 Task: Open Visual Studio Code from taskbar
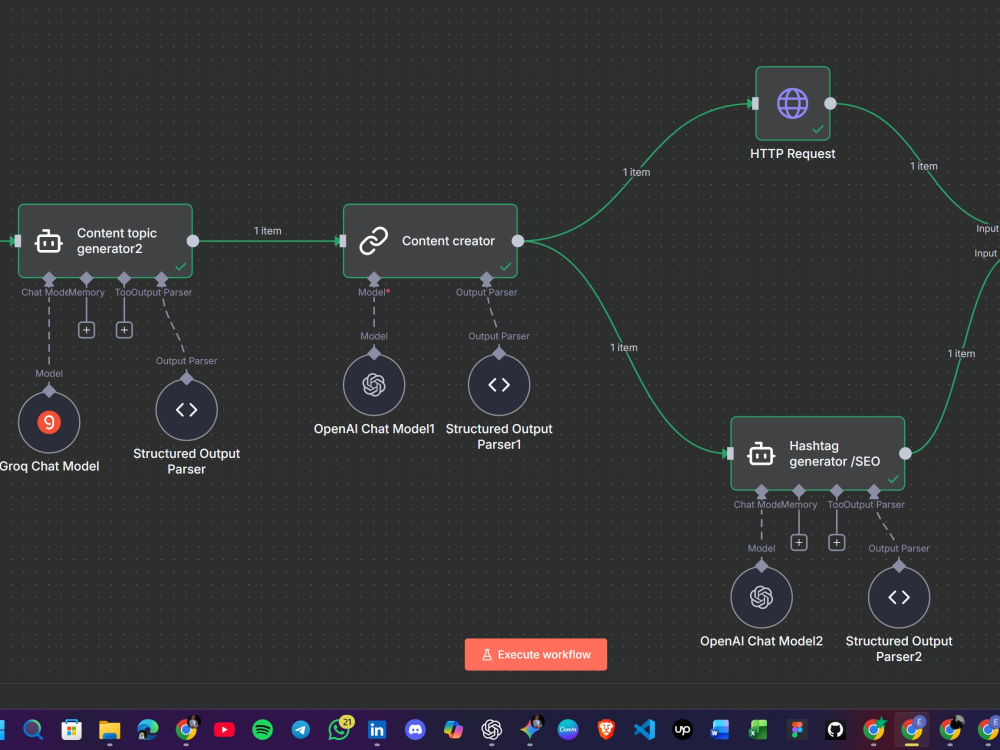tap(644, 729)
